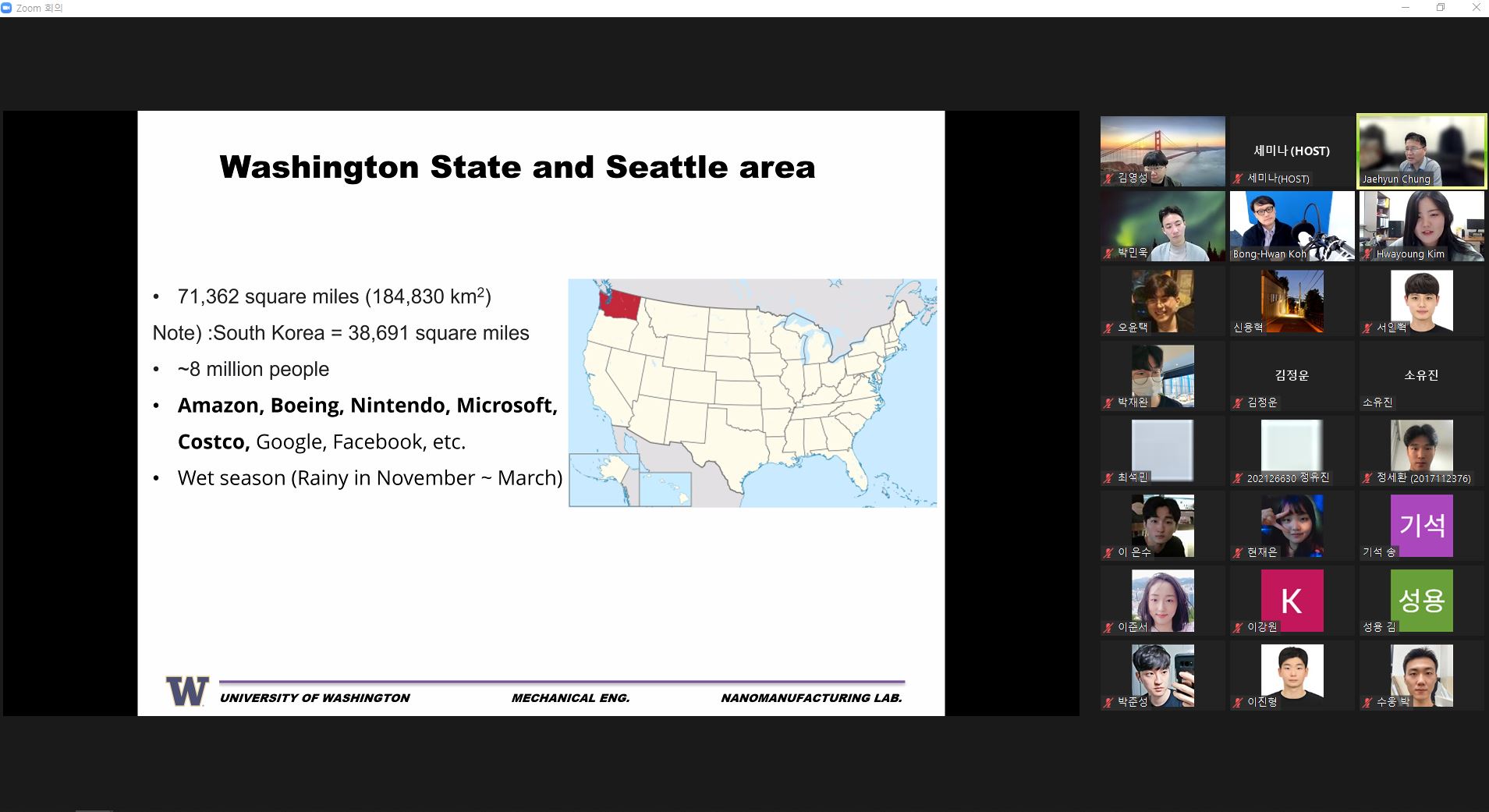This screenshot has width=1489, height=812.
Task: Click the muted mic icon beside 이진형
Action: (x=1238, y=703)
